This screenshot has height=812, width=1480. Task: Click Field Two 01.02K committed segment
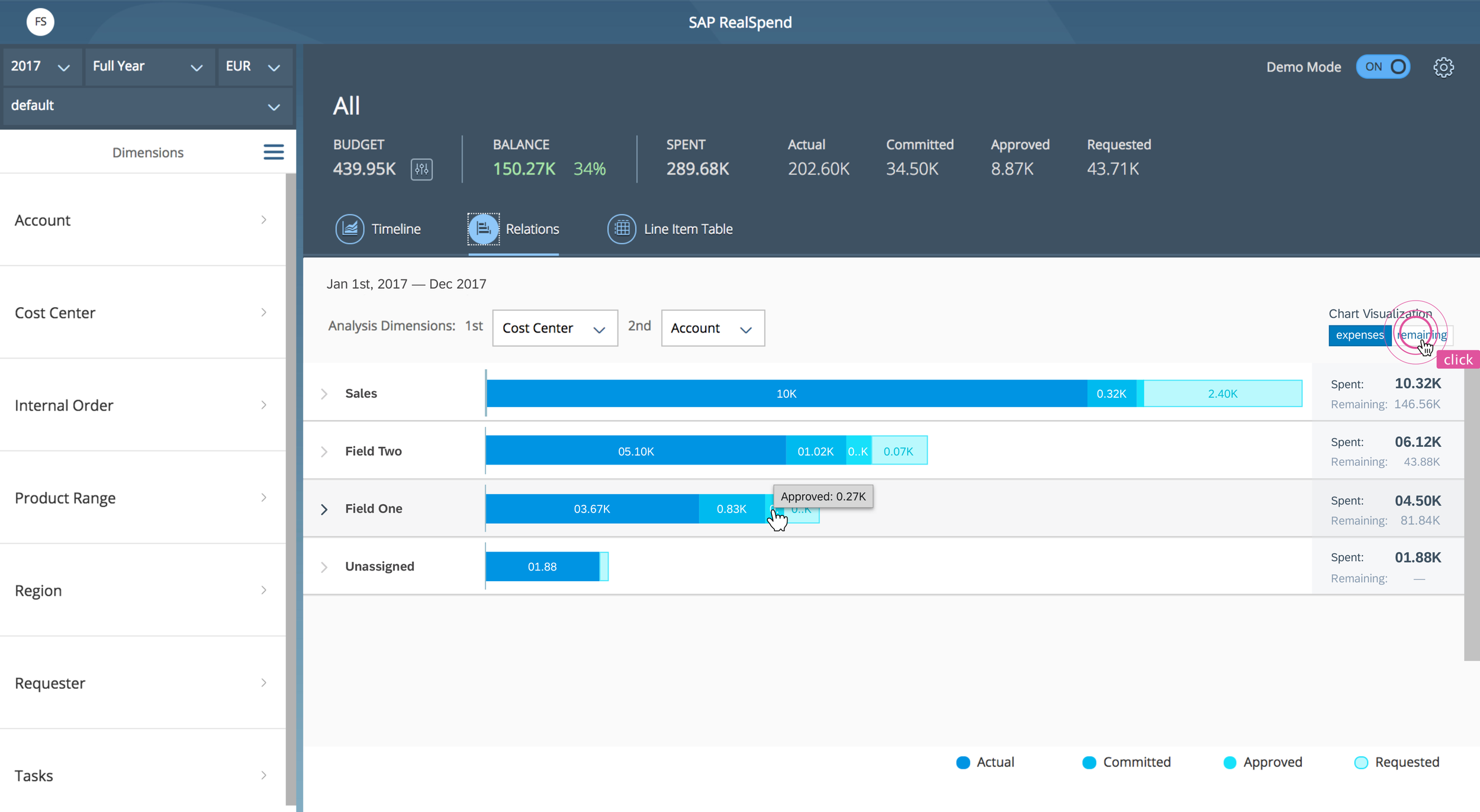[x=815, y=451]
